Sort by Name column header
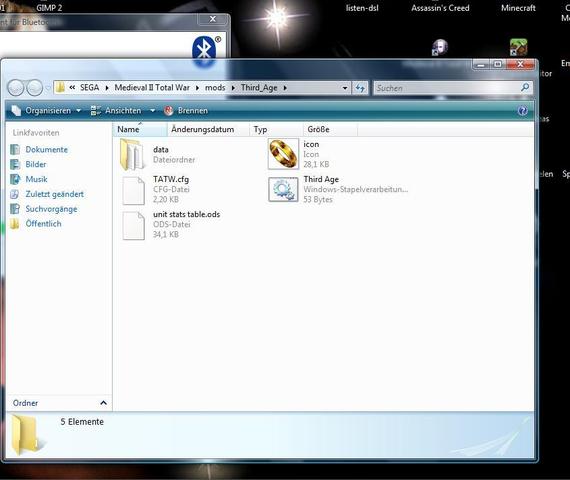Screen dimensions: 570x480 [x=140, y=129]
